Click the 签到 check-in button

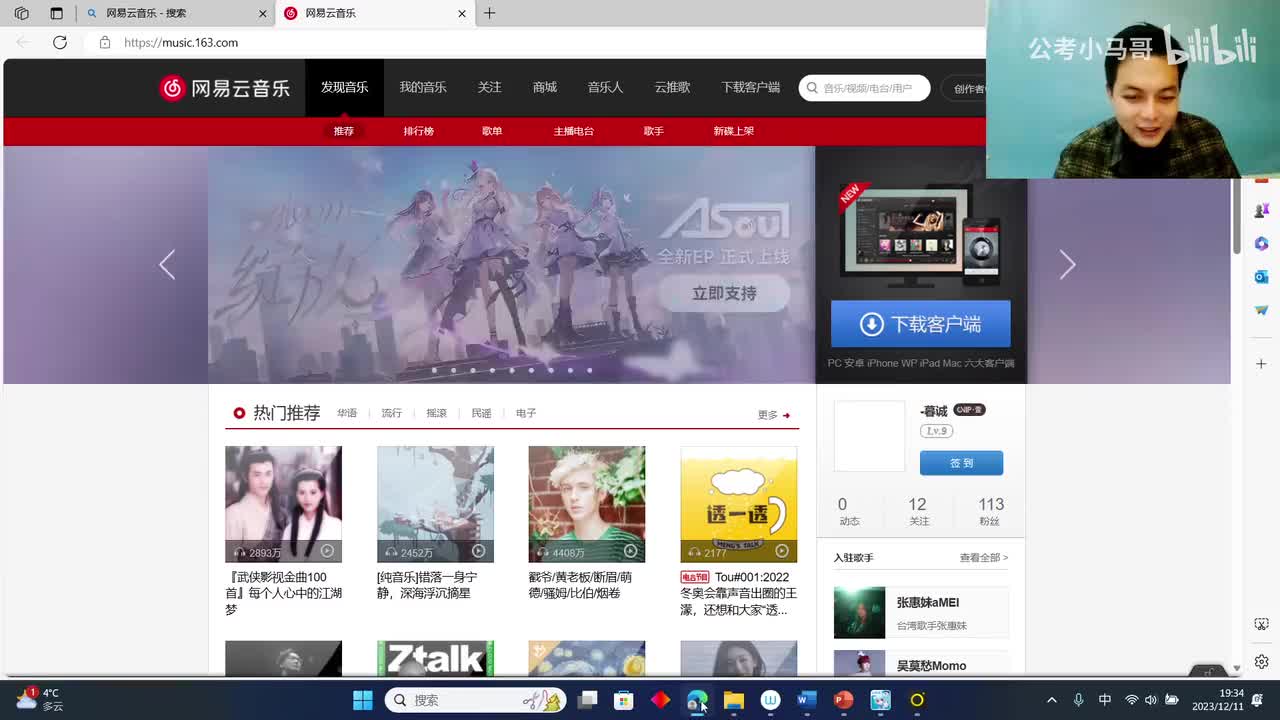tap(961, 463)
